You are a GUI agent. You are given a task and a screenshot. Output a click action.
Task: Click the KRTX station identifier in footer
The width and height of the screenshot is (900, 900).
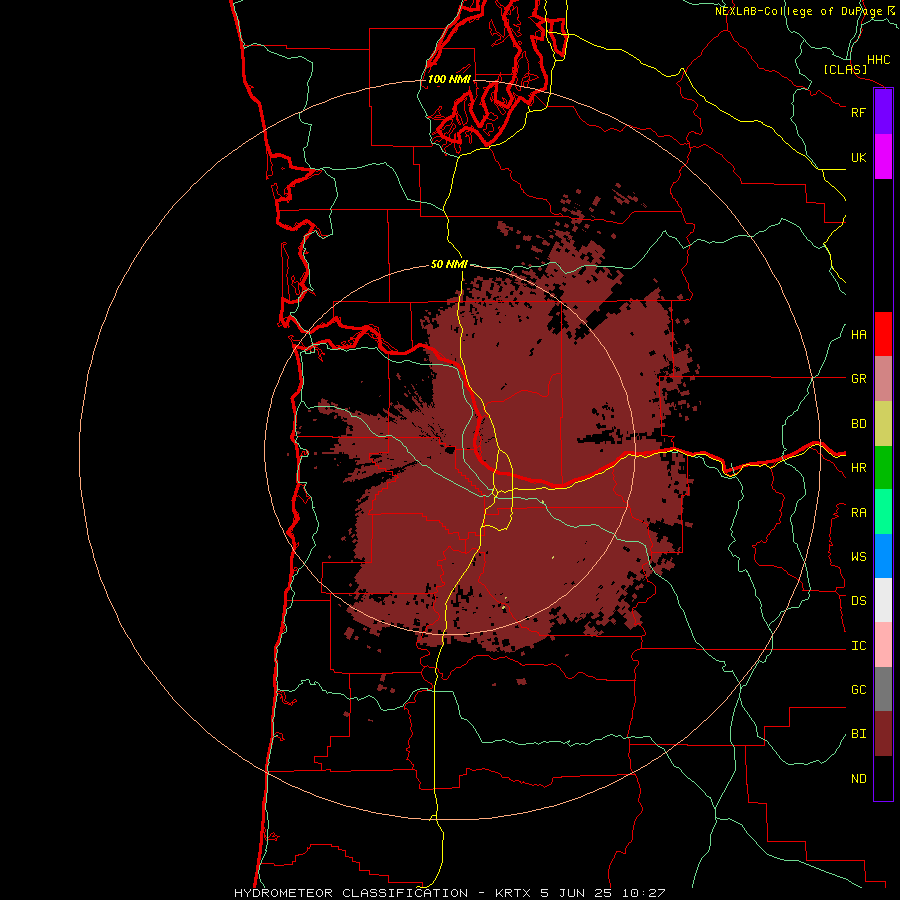click(x=515, y=893)
